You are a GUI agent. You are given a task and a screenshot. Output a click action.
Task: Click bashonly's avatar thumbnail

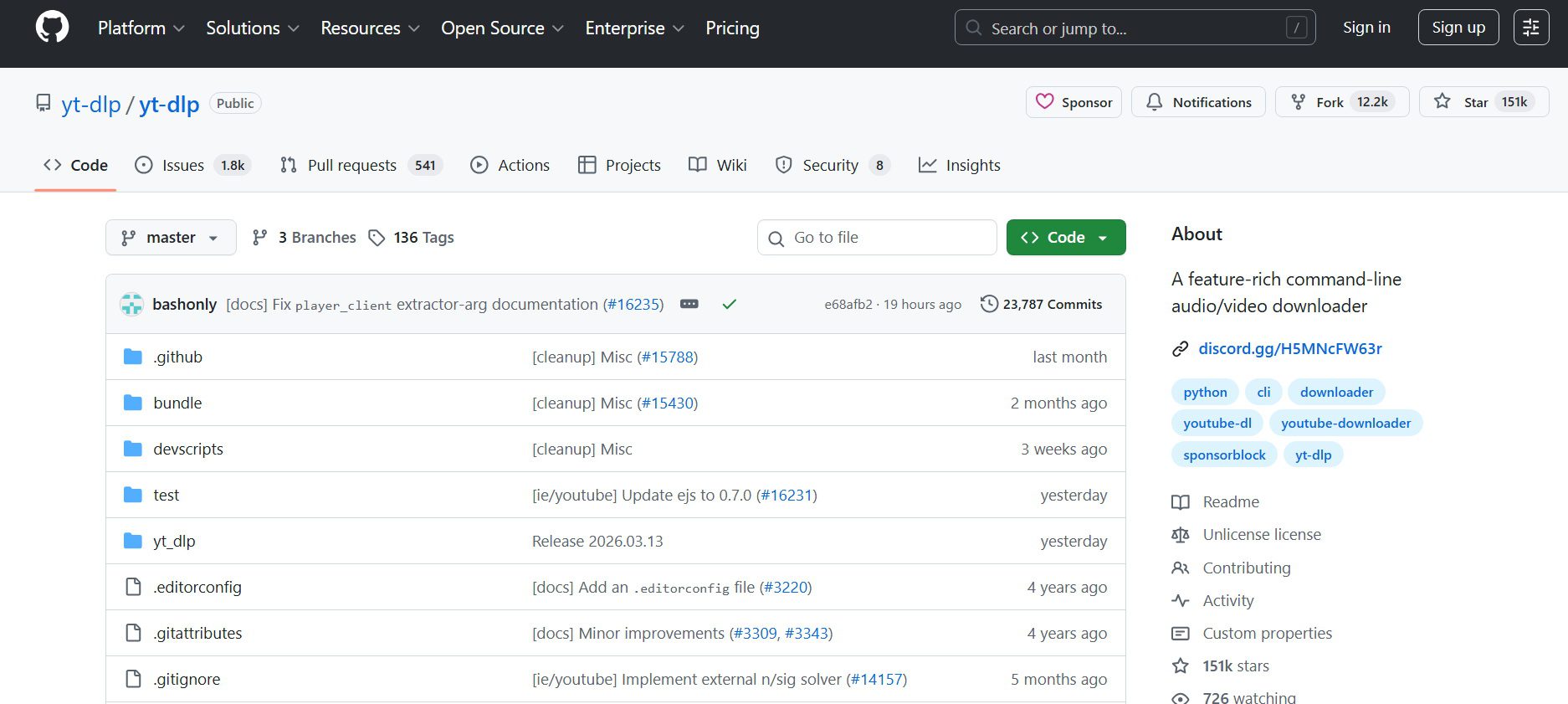[x=131, y=304]
